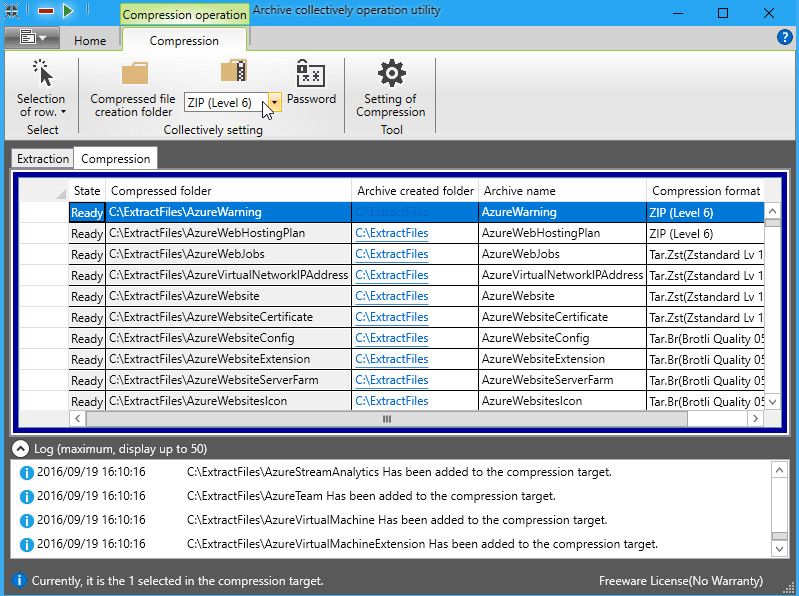Viewport: 799px width, 596px height.
Task: Click the log panel scroll up arrow
Action: click(779, 470)
